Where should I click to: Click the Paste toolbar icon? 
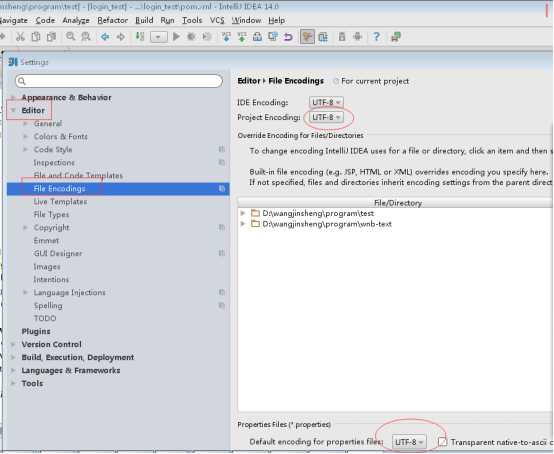pyautogui.click(x=52, y=37)
